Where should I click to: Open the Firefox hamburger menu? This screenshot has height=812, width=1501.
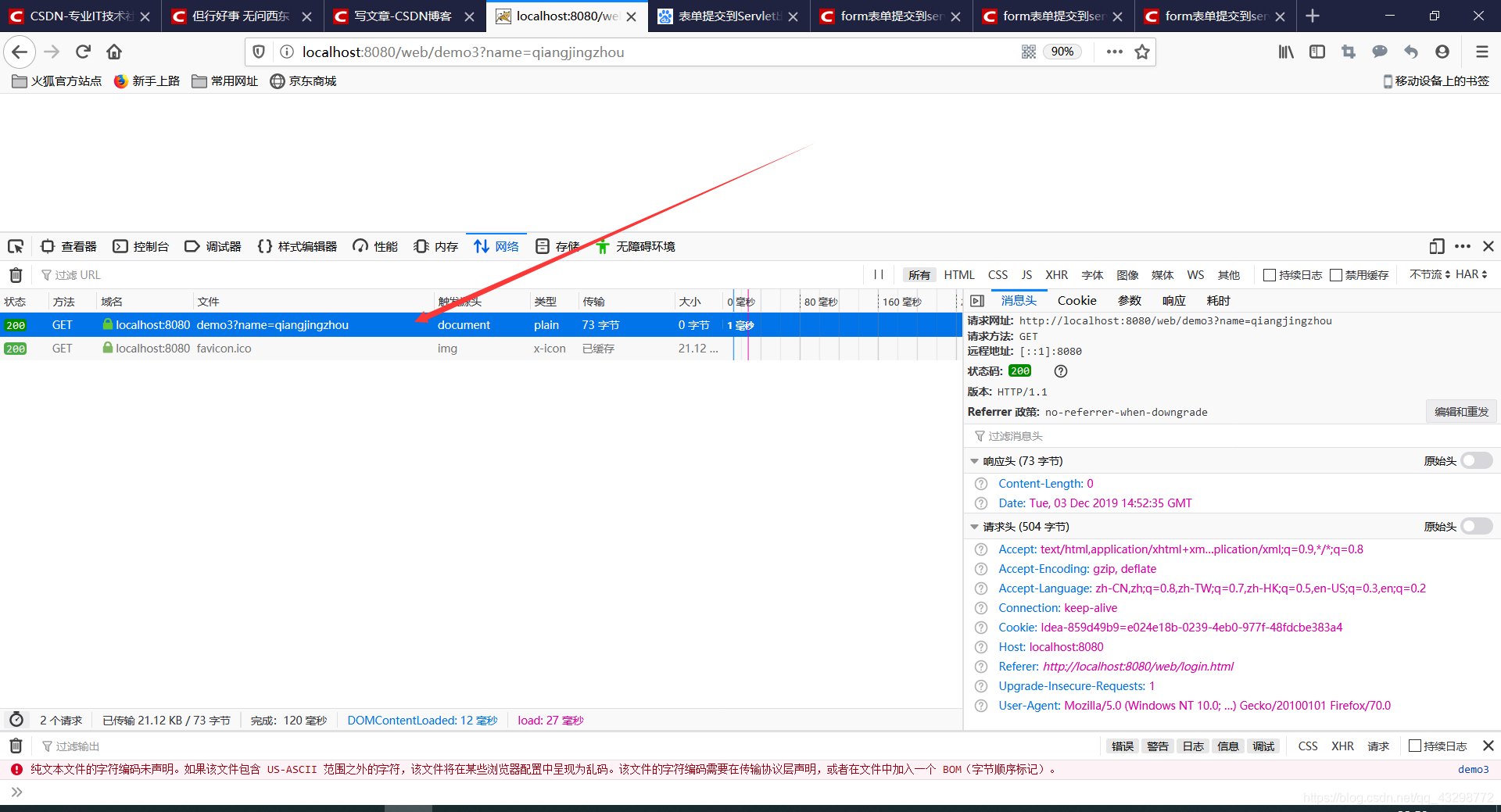[x=1481, y=52]
